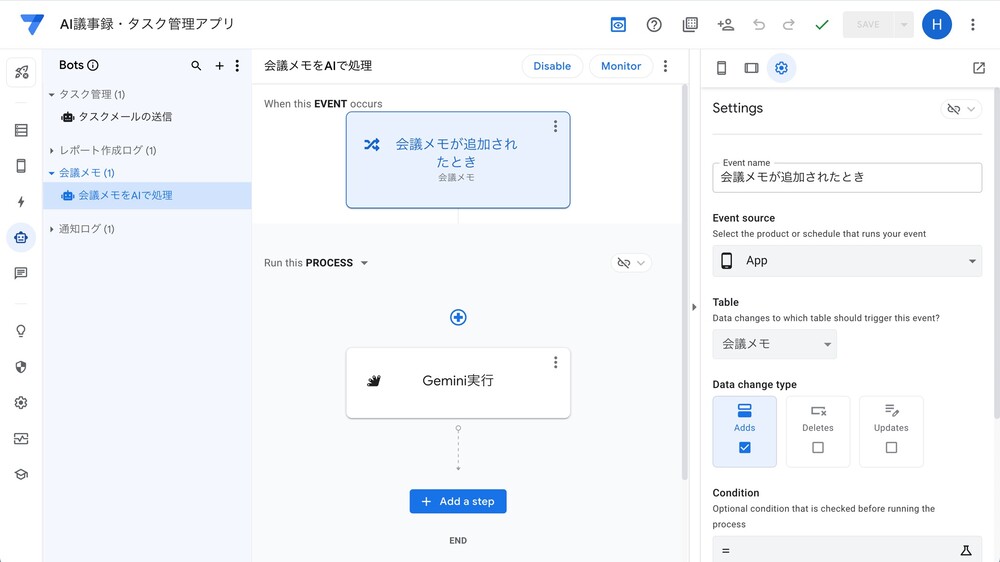
Task: Click the Disable button
Action: coord(551,66)
